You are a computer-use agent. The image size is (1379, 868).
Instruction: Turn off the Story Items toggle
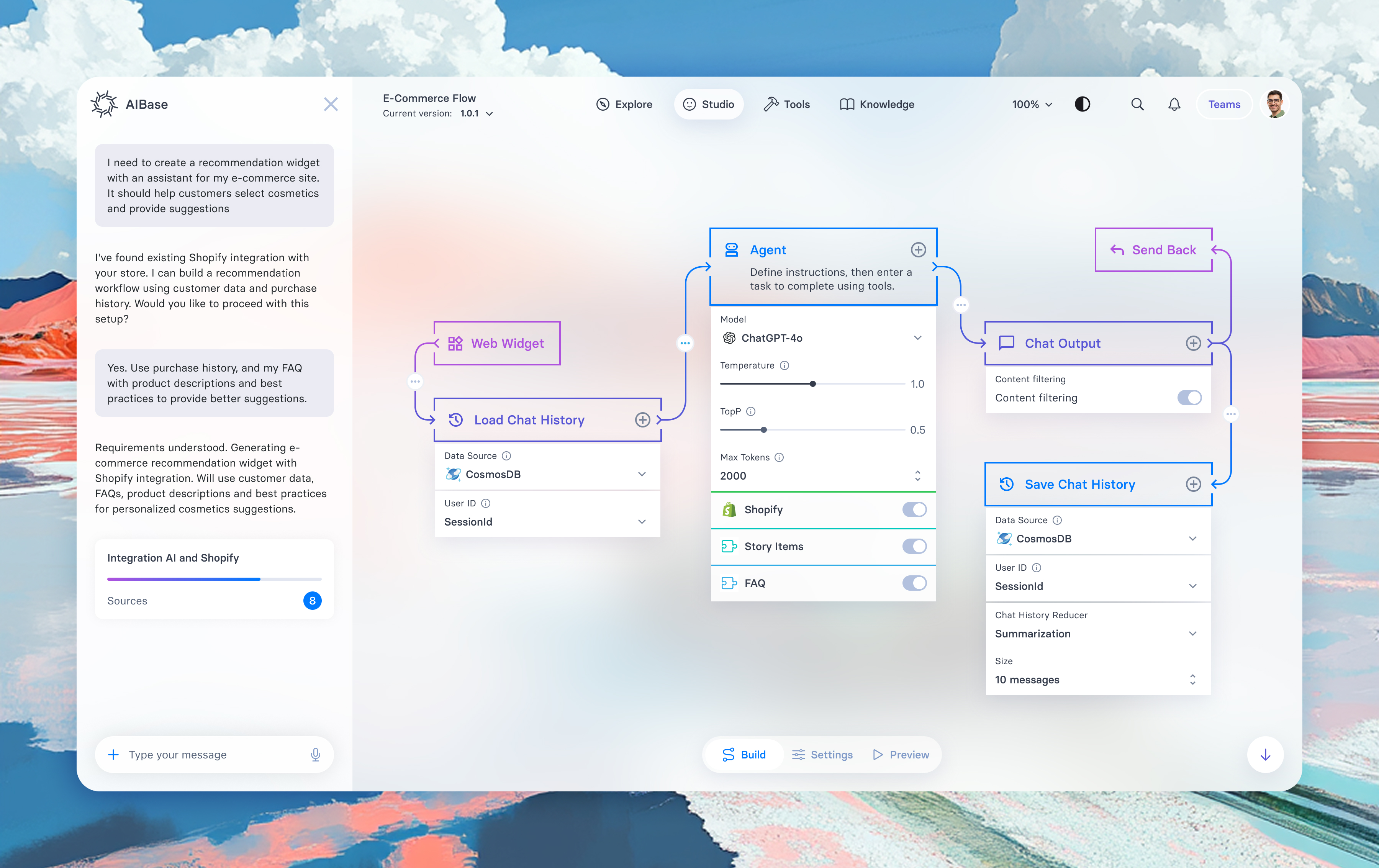point(915,546)
